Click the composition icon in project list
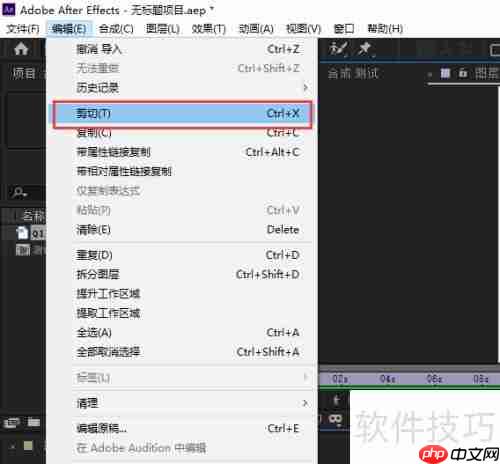The image size is (500, 464). click(x=23, y=250)
